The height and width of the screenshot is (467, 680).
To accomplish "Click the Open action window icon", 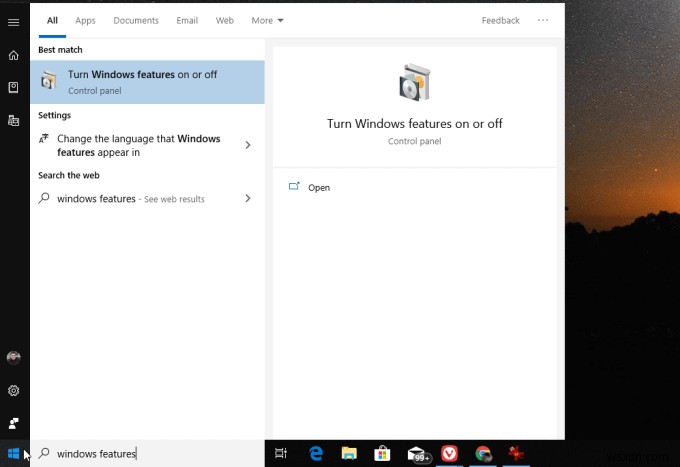I will [294, 186].
